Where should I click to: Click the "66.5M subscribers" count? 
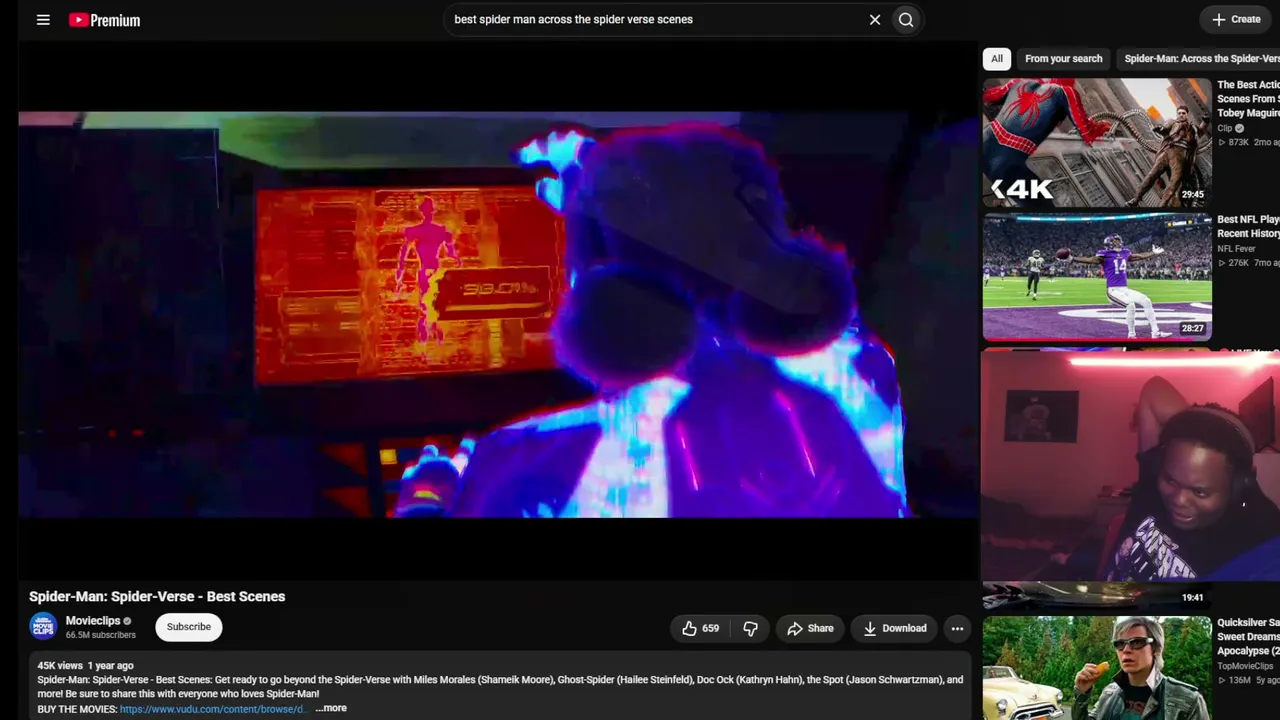point(100,635)
